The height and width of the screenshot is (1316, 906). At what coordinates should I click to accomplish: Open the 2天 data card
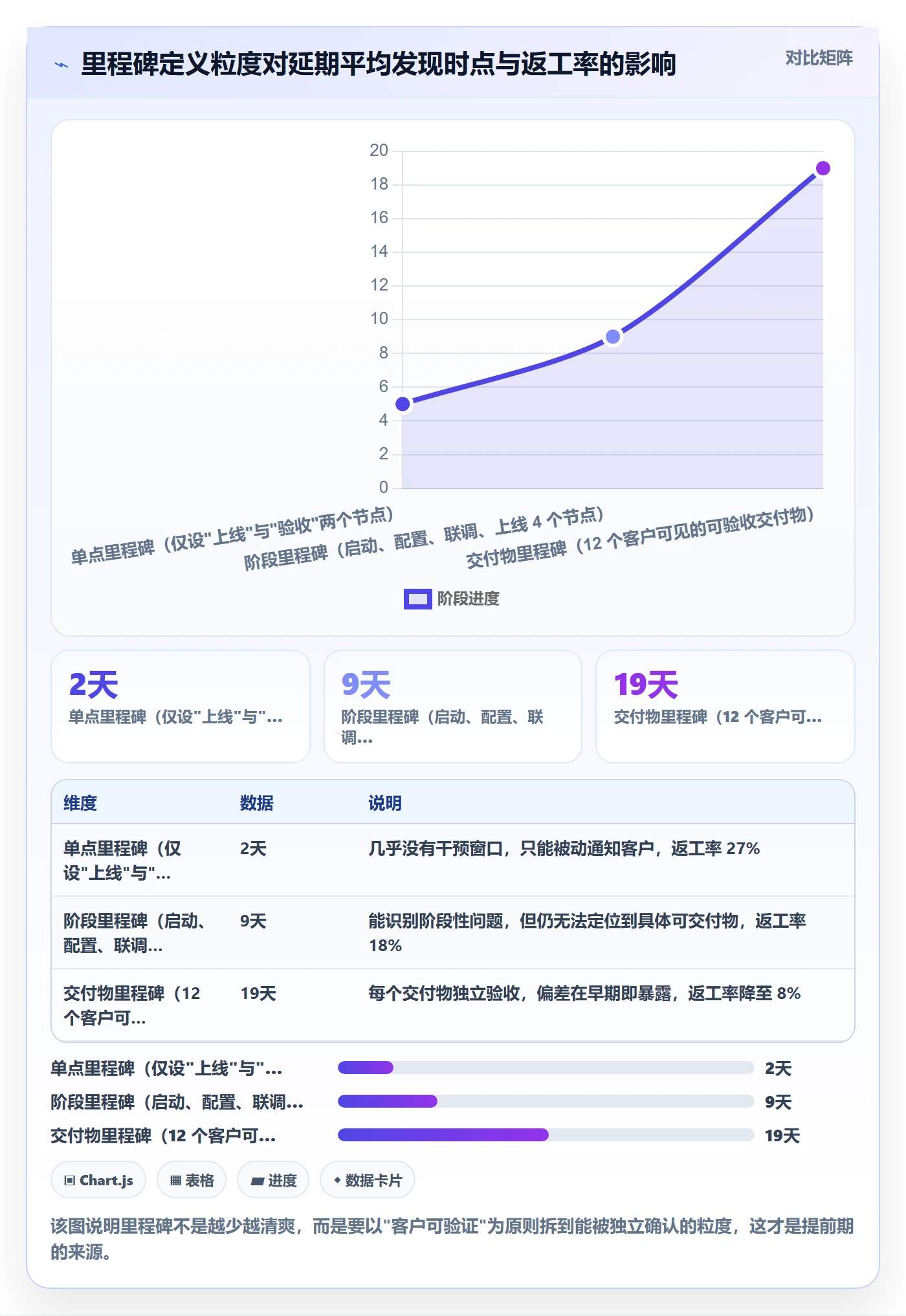pos(181,706)
